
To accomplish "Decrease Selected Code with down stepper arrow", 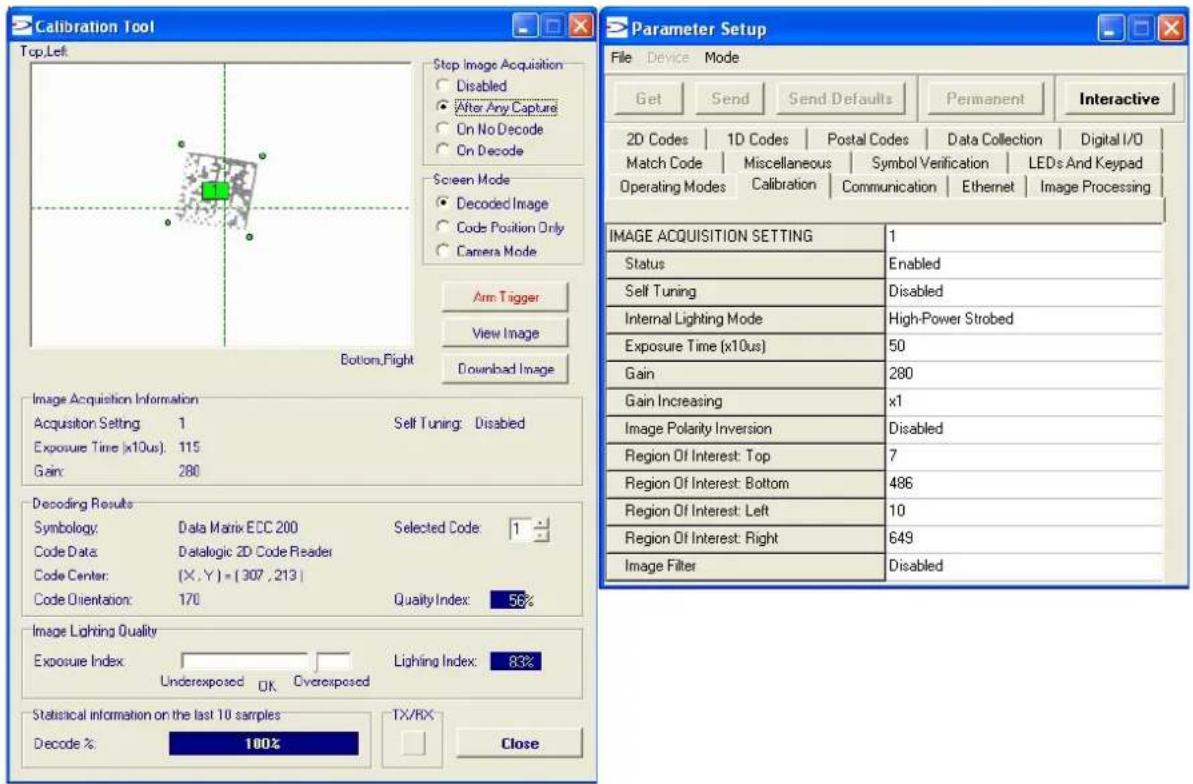I will (541, 536).
